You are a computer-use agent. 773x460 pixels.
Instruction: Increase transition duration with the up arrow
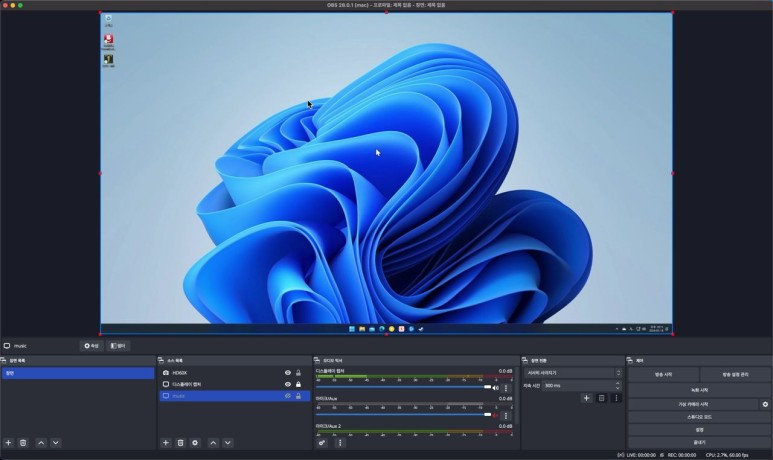coord(618,383)
